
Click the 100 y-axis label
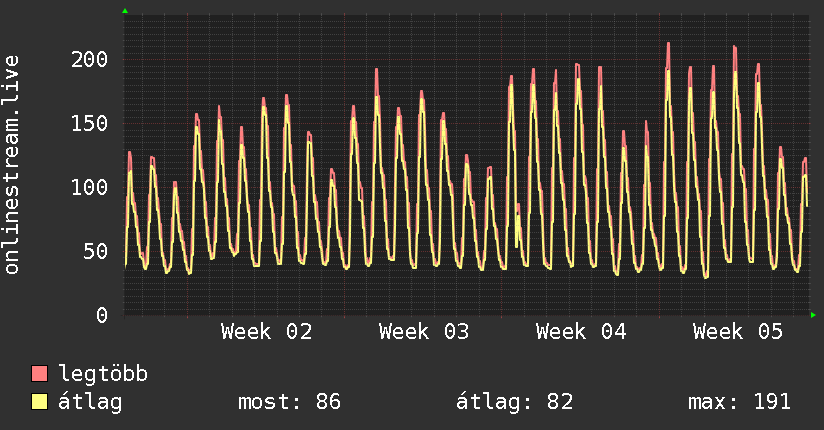point(89,188)
